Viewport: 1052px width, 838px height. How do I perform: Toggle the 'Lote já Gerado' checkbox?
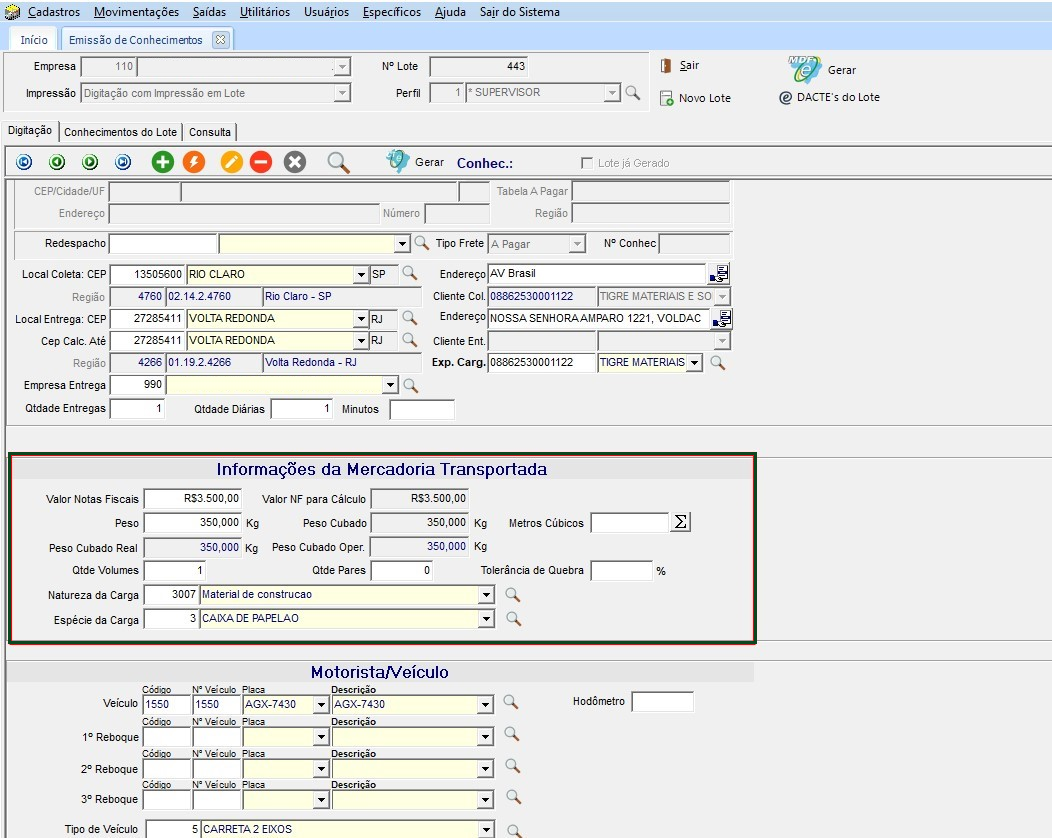(x=587, y=163)
